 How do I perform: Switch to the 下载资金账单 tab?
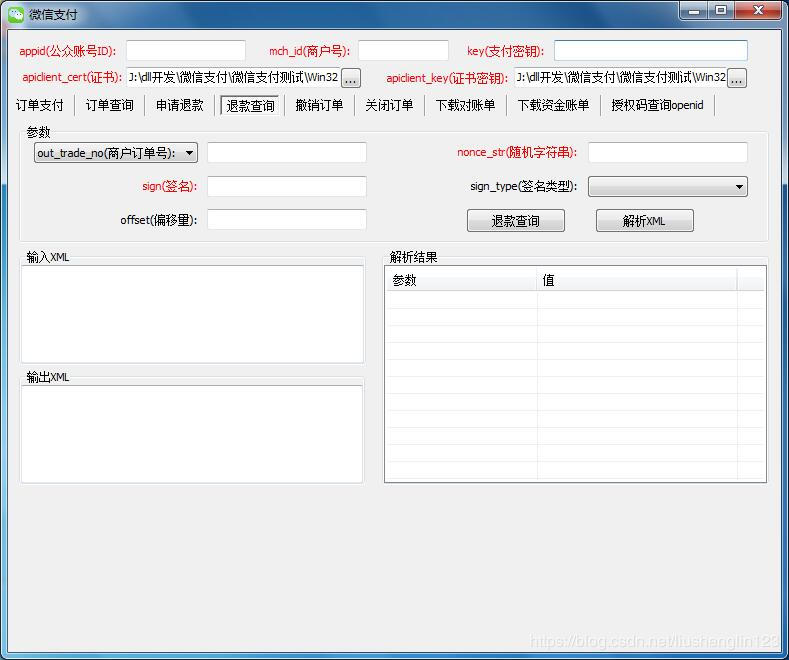tap(553, 105)
